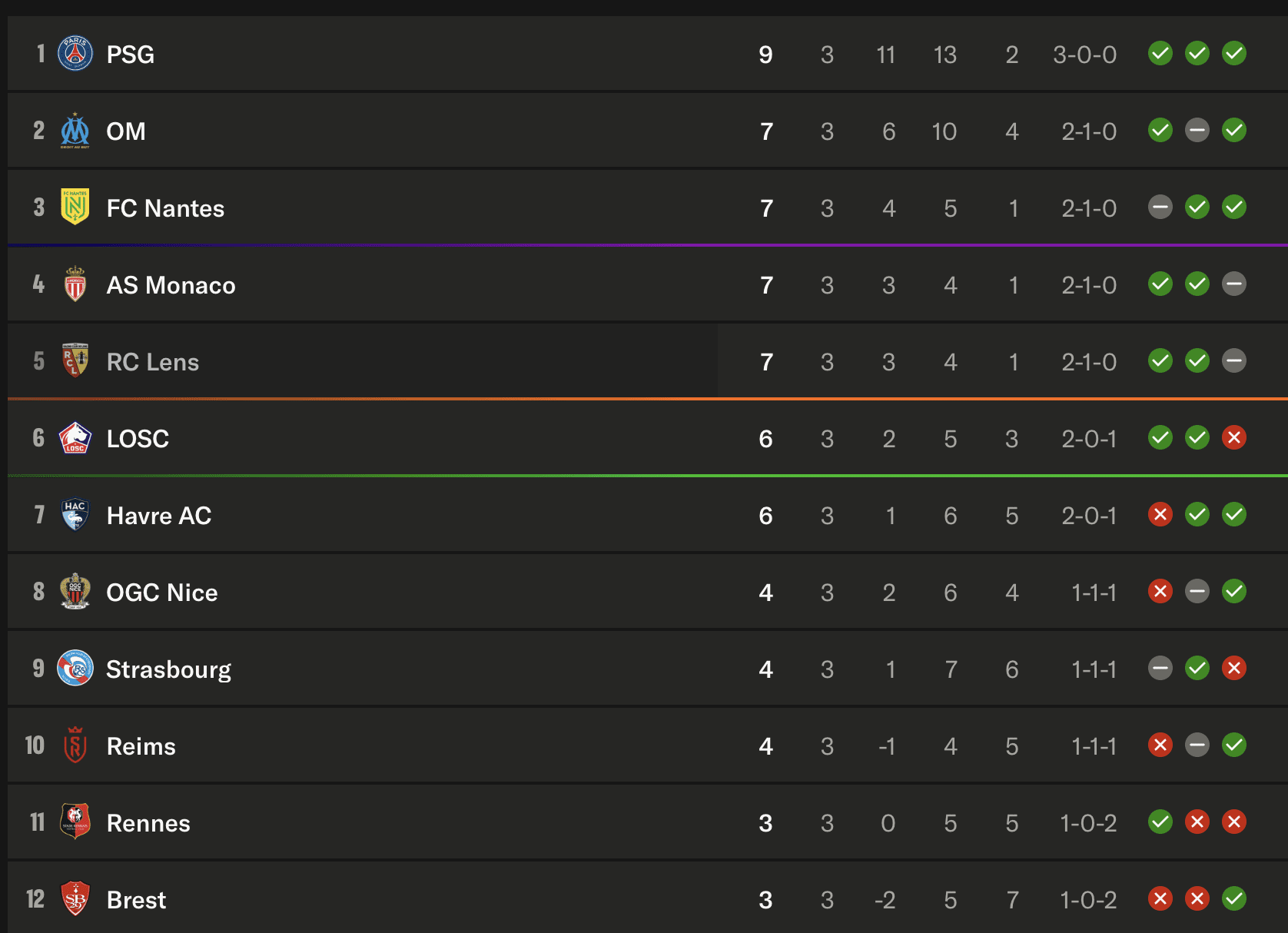Click PSG's last green win icon
1288x933 pixels.
pyautogui.click(x=1234, y=53)
